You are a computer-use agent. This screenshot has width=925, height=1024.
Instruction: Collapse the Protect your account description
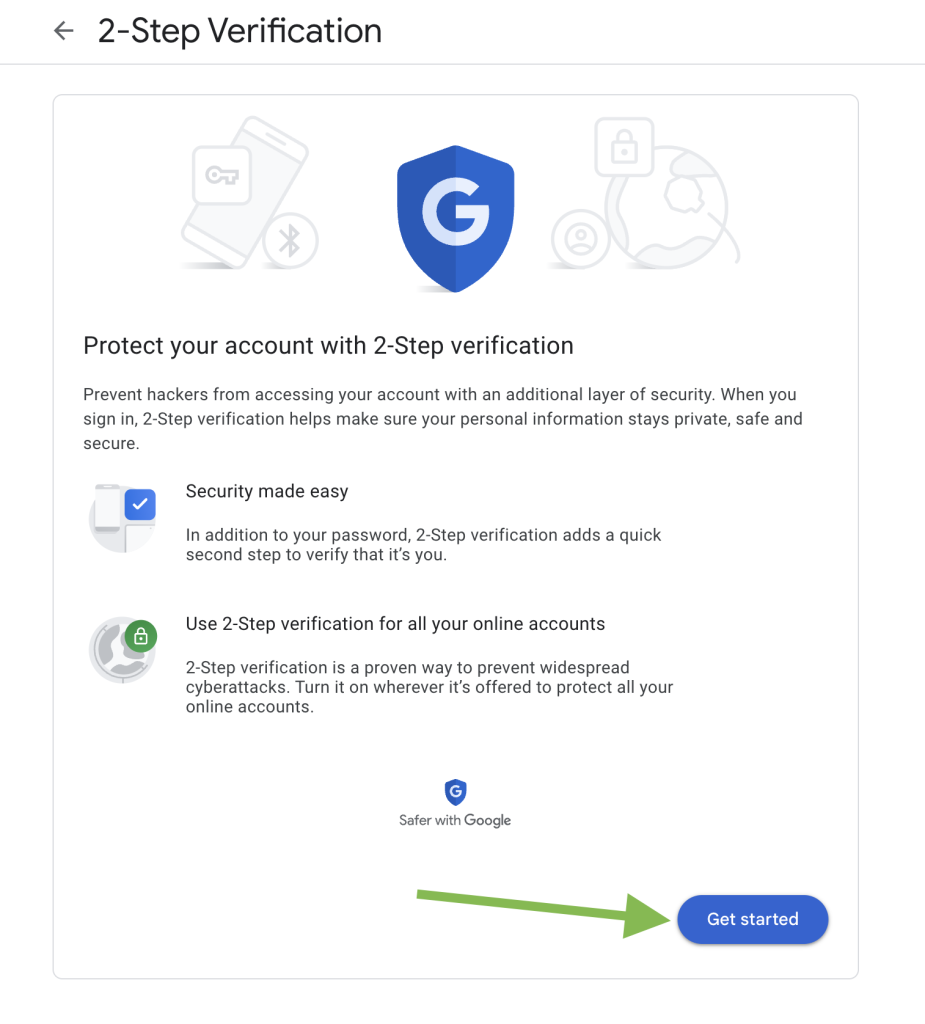(439, 418)
